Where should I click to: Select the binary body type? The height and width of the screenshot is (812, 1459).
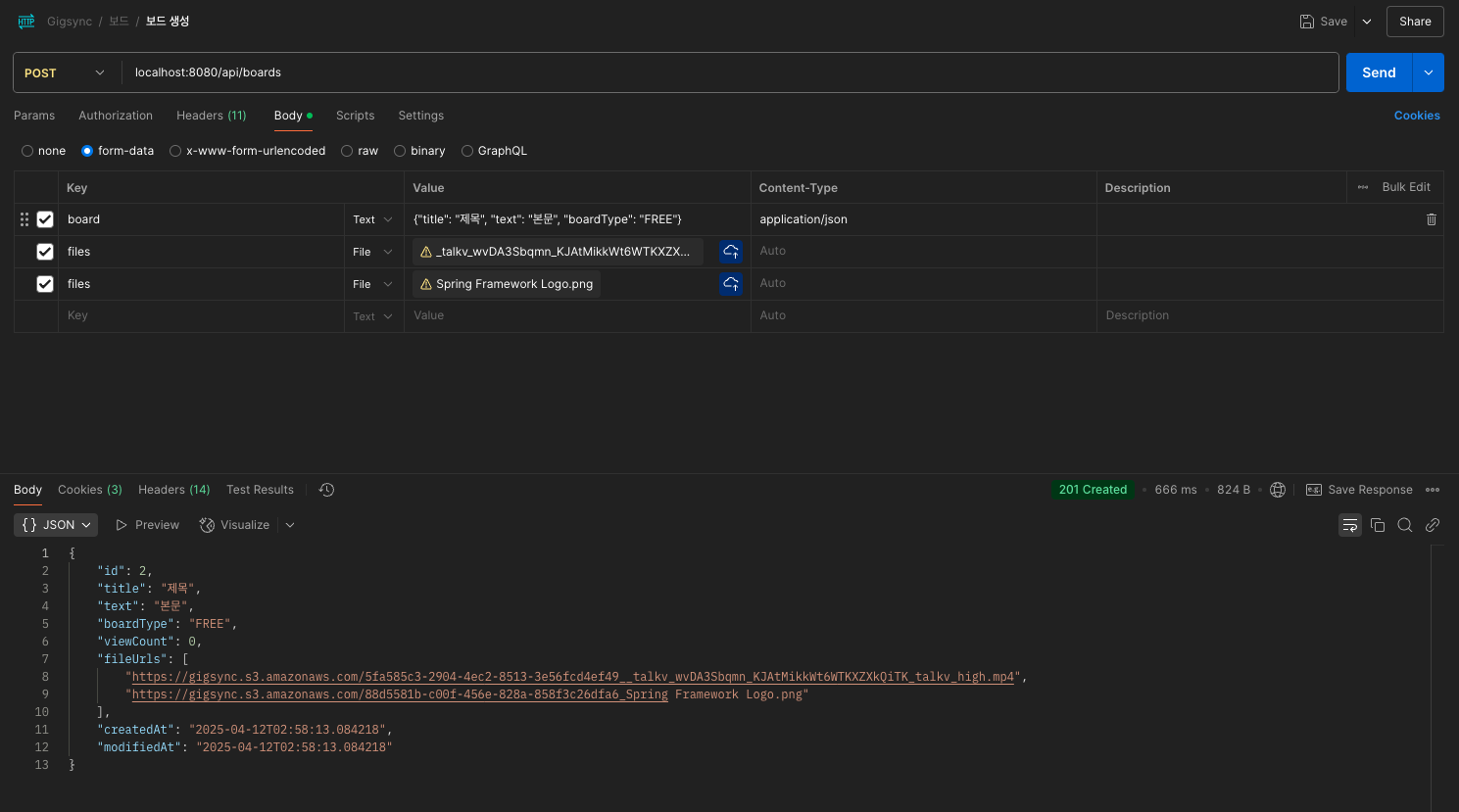pos(400,151)
